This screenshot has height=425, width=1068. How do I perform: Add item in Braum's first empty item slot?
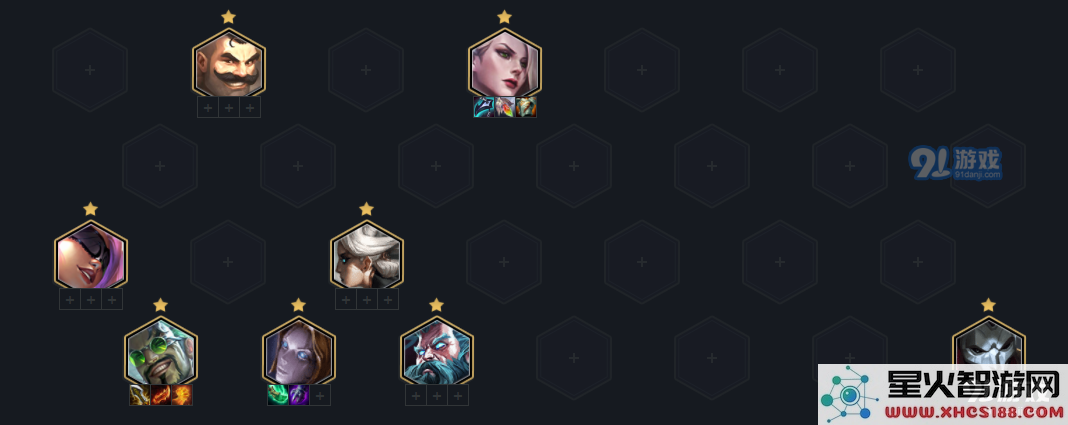pyautogui.click(x=208, y=107)
